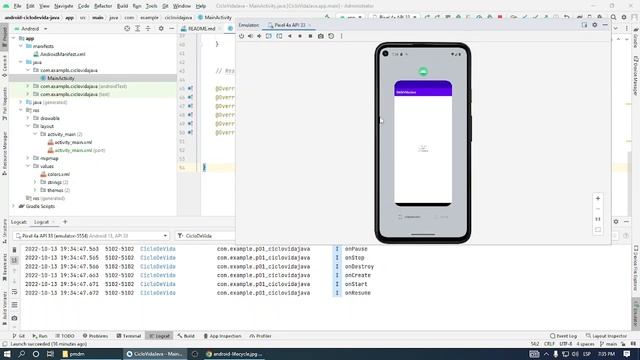Screen dimensions: 640x360
Task: Open the app run configuration dropdown
Action: [351, 18]
